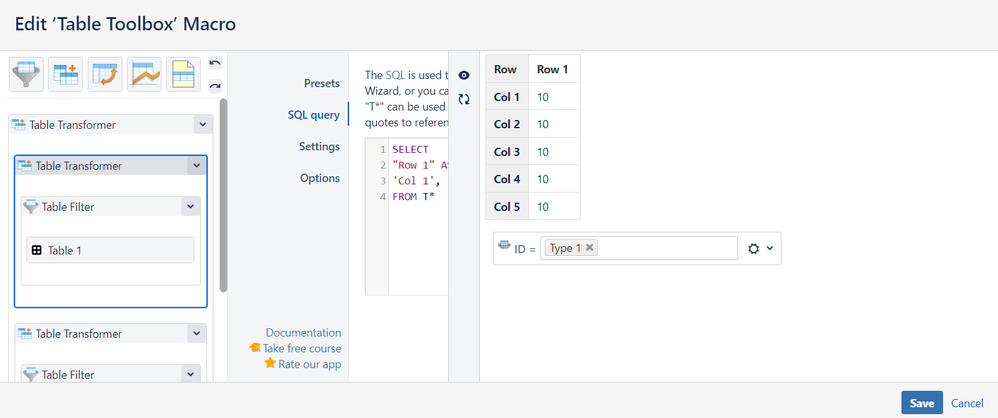Click the Table Transformer toolbar icon
Viewport: 998px width, 418px height.
click(66, 74)
